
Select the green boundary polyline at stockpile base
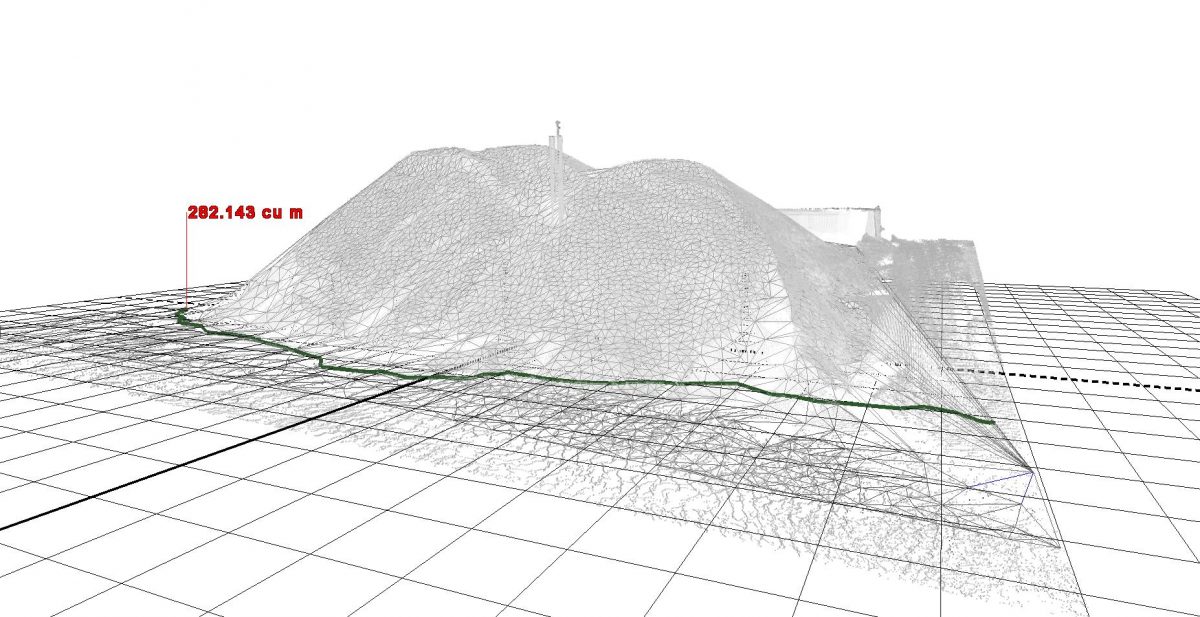pyautogui.click(x=600, y=379)
